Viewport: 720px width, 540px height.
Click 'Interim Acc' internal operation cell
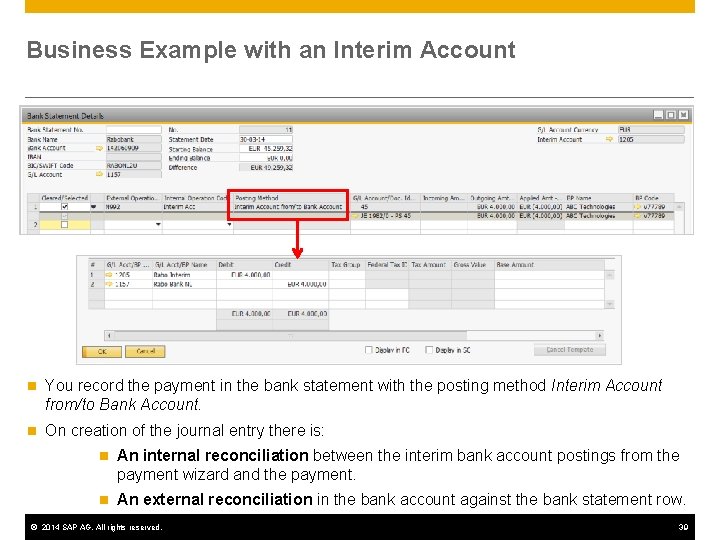[197, 207]
